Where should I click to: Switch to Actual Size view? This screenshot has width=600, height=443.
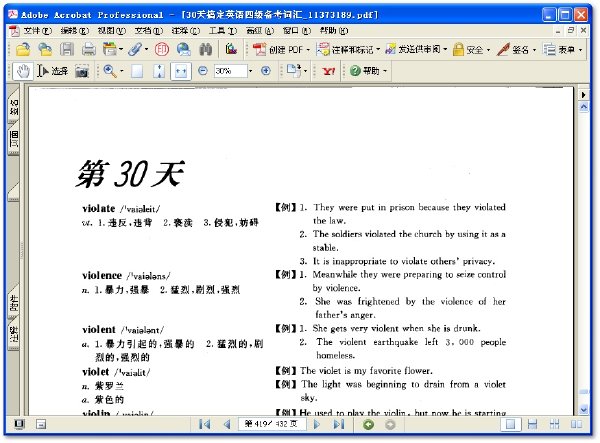(x=137, y=71)
